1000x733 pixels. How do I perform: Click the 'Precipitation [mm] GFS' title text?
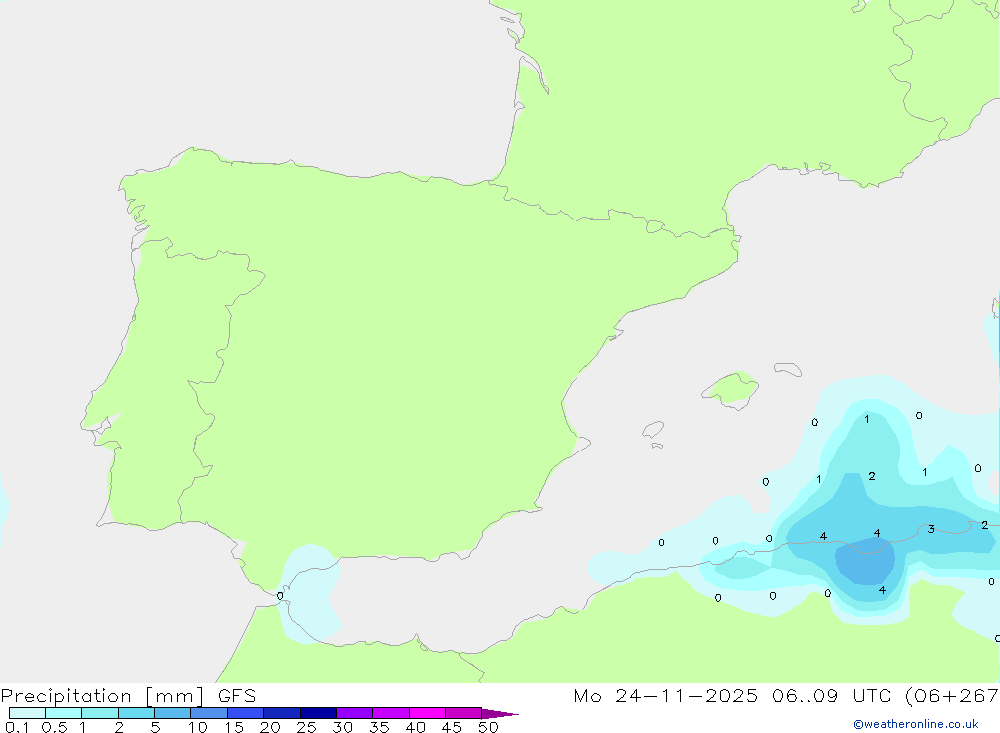(x=128, y=695)
